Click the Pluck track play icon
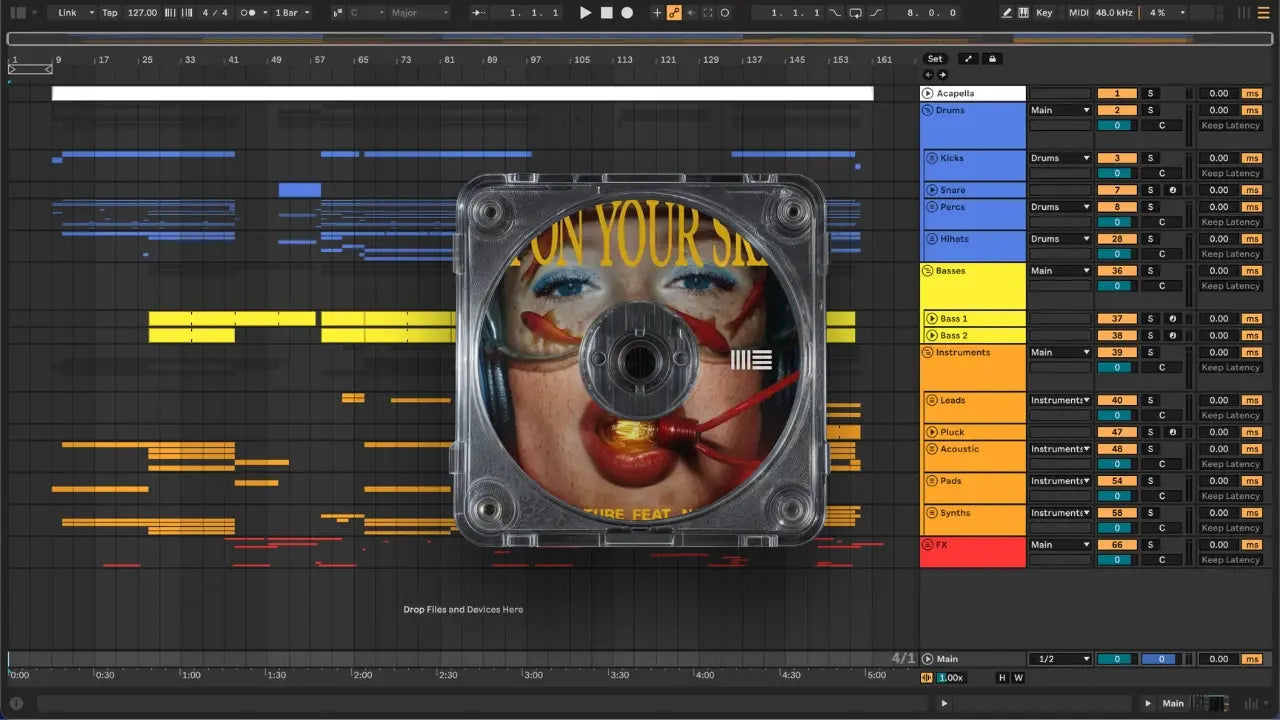 pos(931,432)
